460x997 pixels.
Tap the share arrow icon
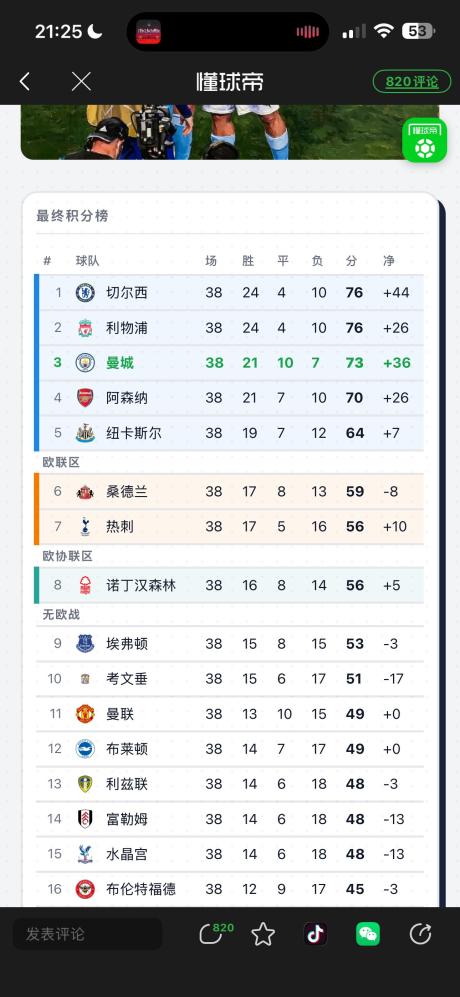[420, 934]
